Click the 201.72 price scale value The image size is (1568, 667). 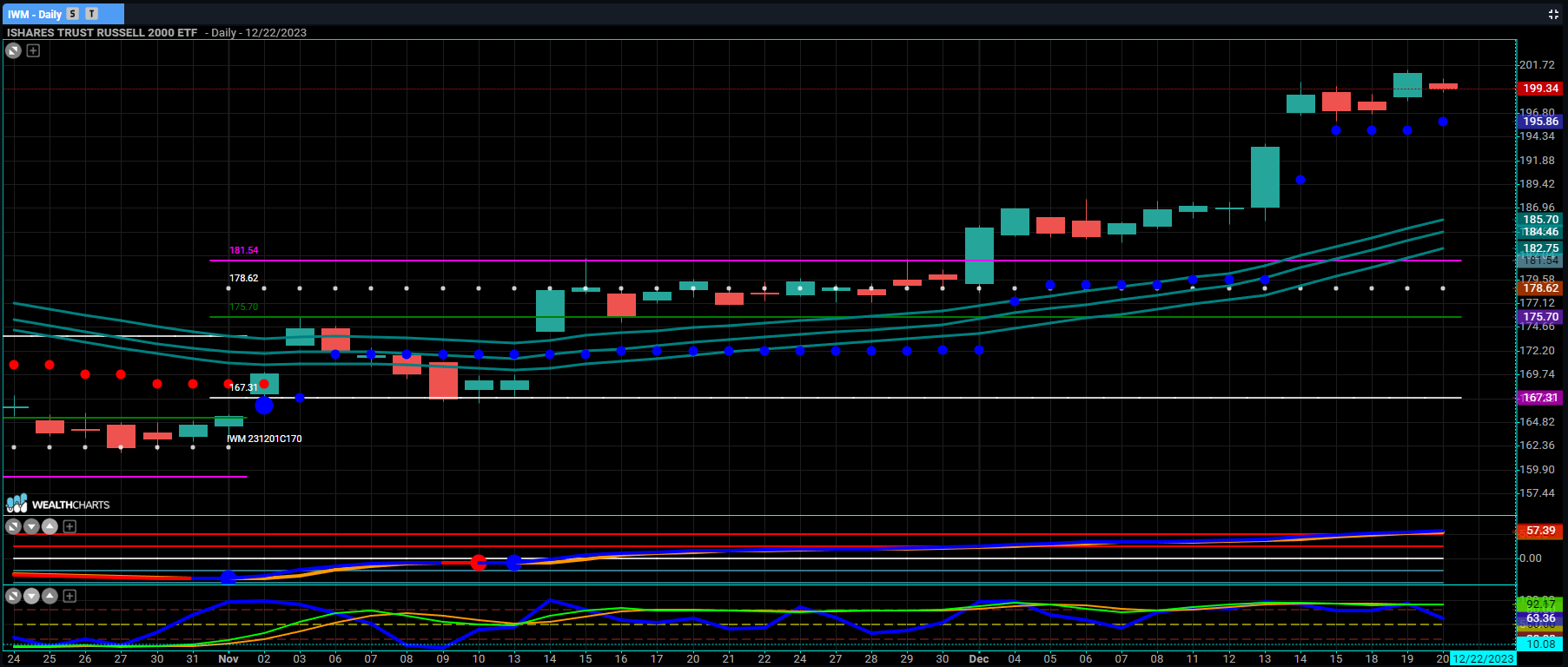(x=1537, y=65)
